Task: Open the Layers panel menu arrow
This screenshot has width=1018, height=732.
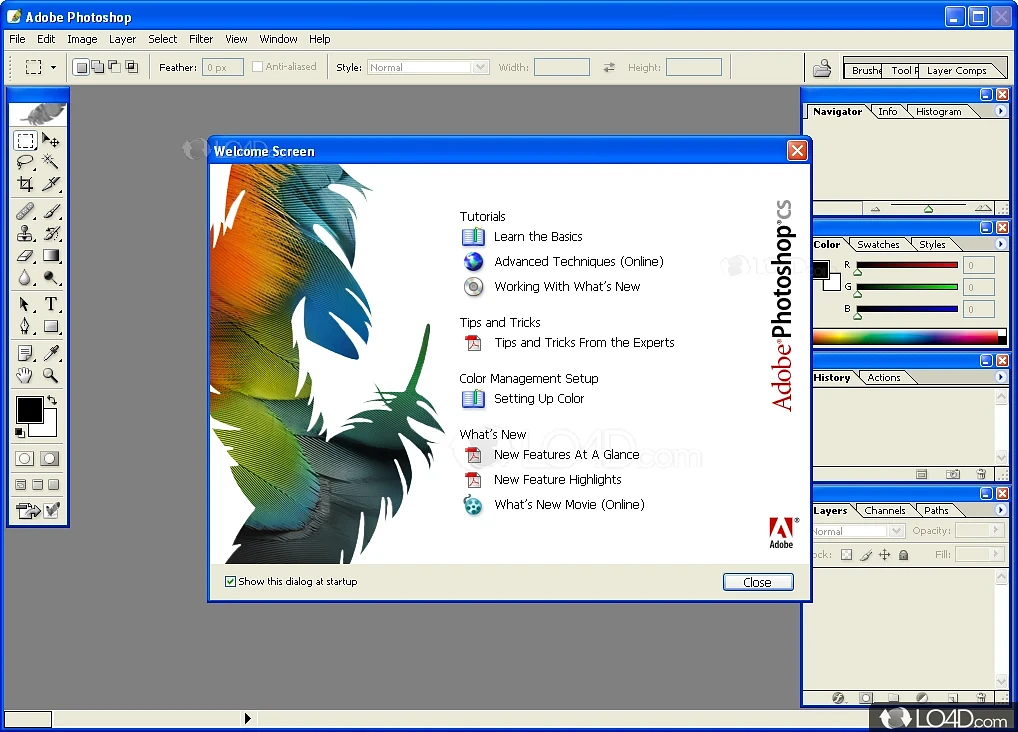Action: (1001, 510)
